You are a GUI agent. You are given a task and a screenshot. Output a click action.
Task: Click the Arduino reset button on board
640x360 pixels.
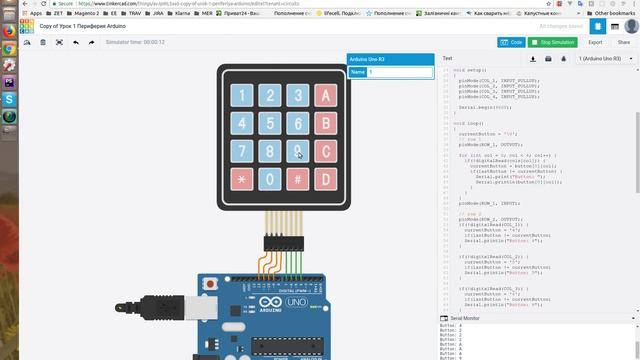point(210,283)
